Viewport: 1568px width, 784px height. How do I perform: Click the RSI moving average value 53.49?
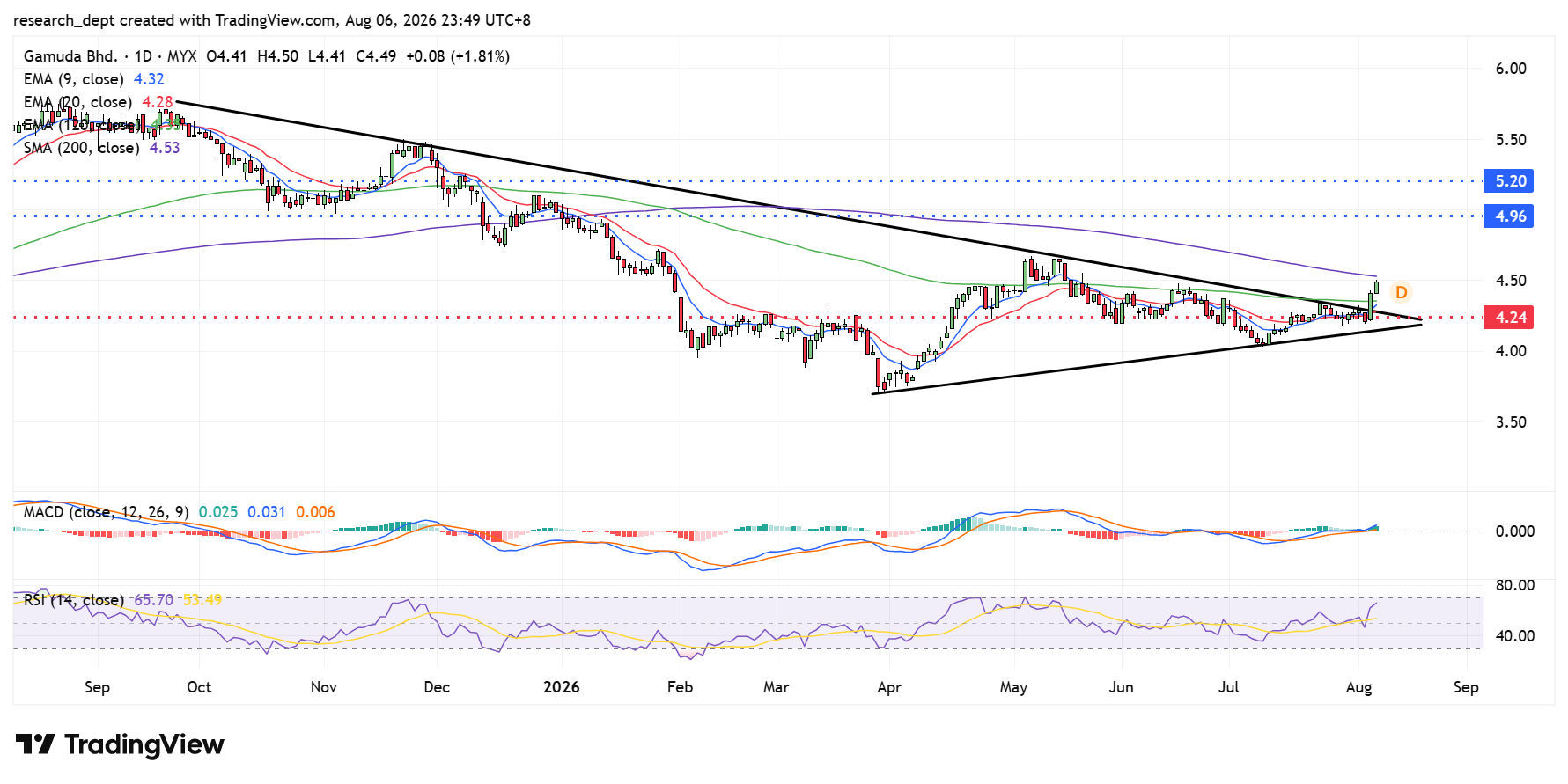tap(202, 600)
